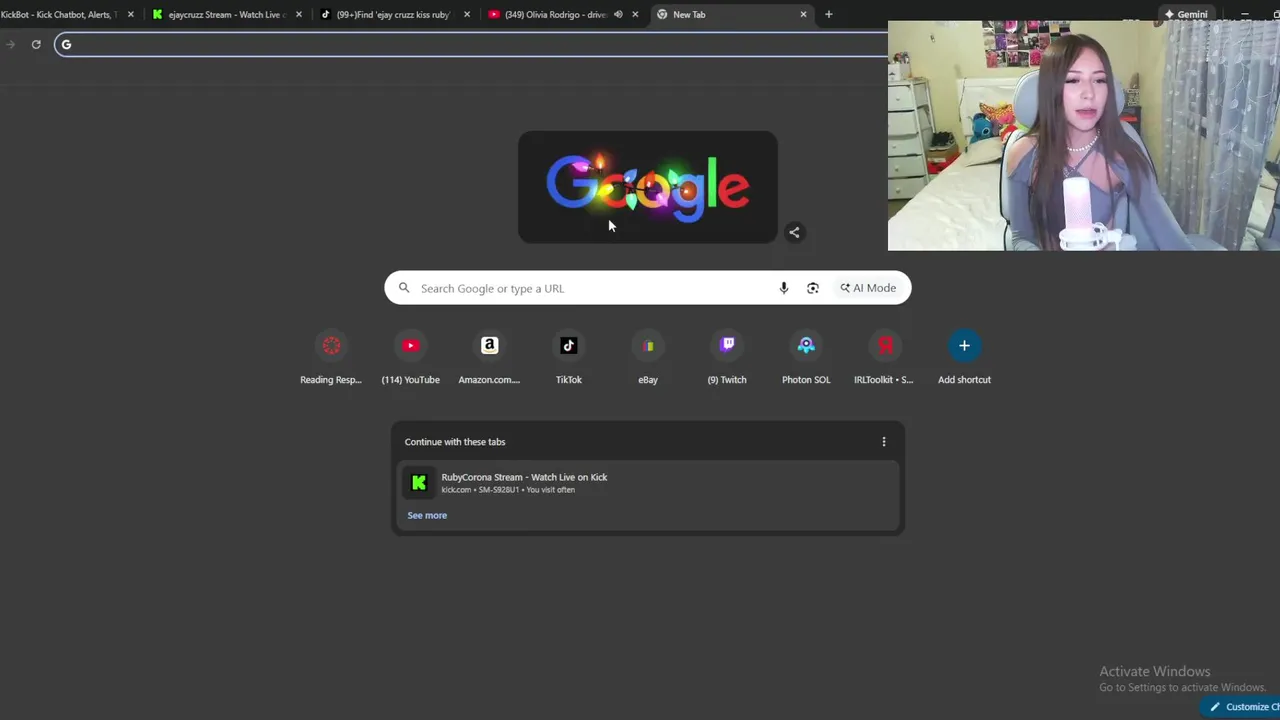Start voice search with the microphone icon

pyautogui.click(x=784, y=288)
